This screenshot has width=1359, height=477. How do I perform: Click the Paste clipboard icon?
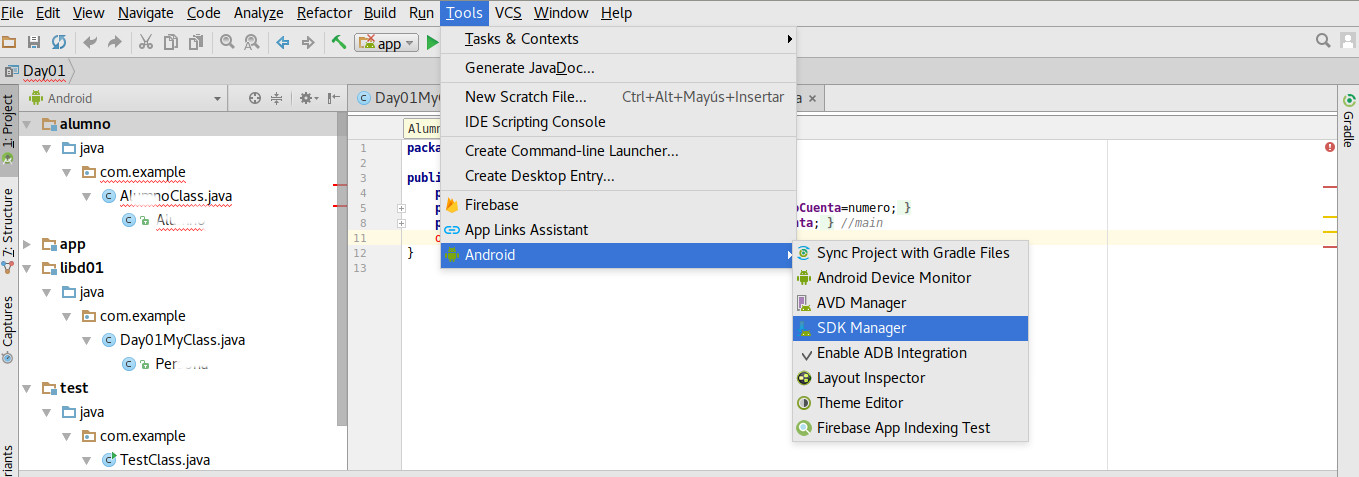point(196,42)
